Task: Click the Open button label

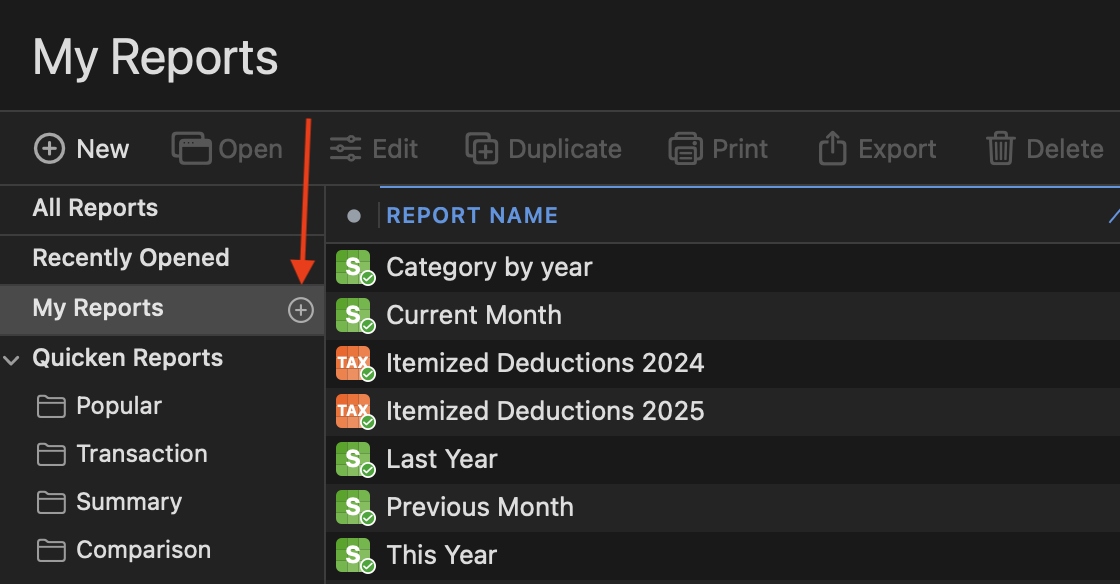Action: pyautogui.click(x=250, y=149)
